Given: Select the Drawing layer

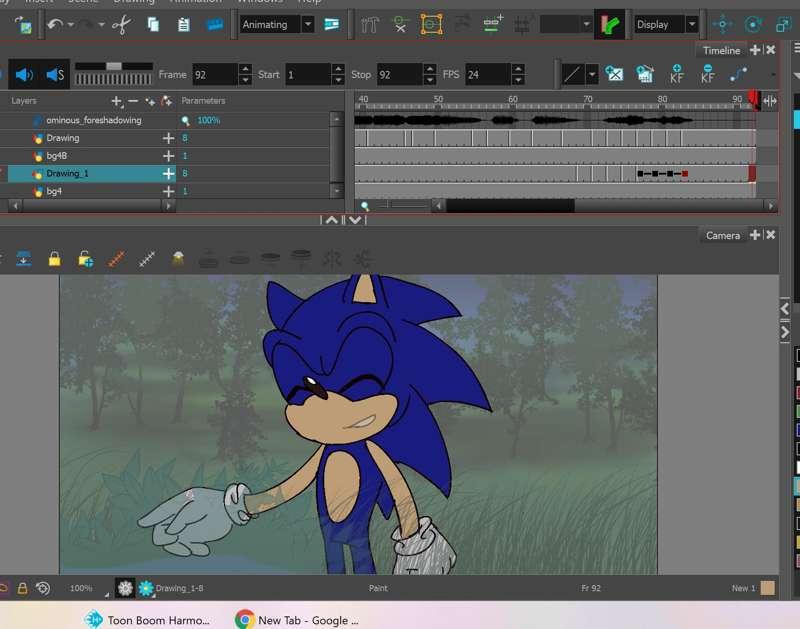Looking at the screenshot, I should click(x=63, y=138).
